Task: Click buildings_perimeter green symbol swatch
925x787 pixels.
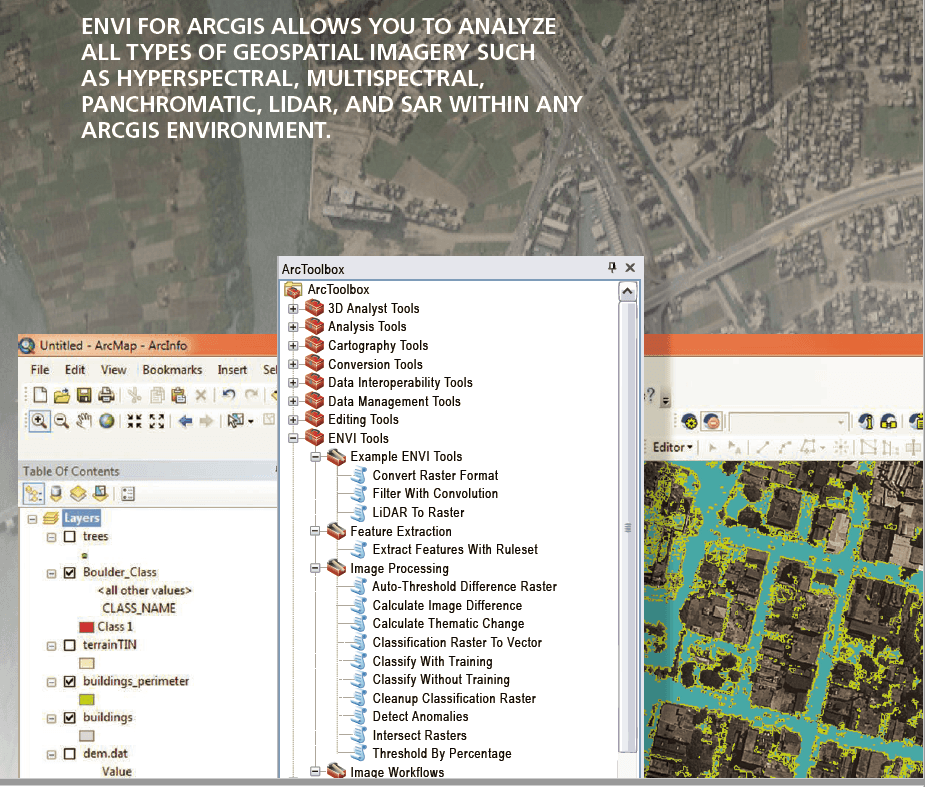Action: tap(87, 700)
